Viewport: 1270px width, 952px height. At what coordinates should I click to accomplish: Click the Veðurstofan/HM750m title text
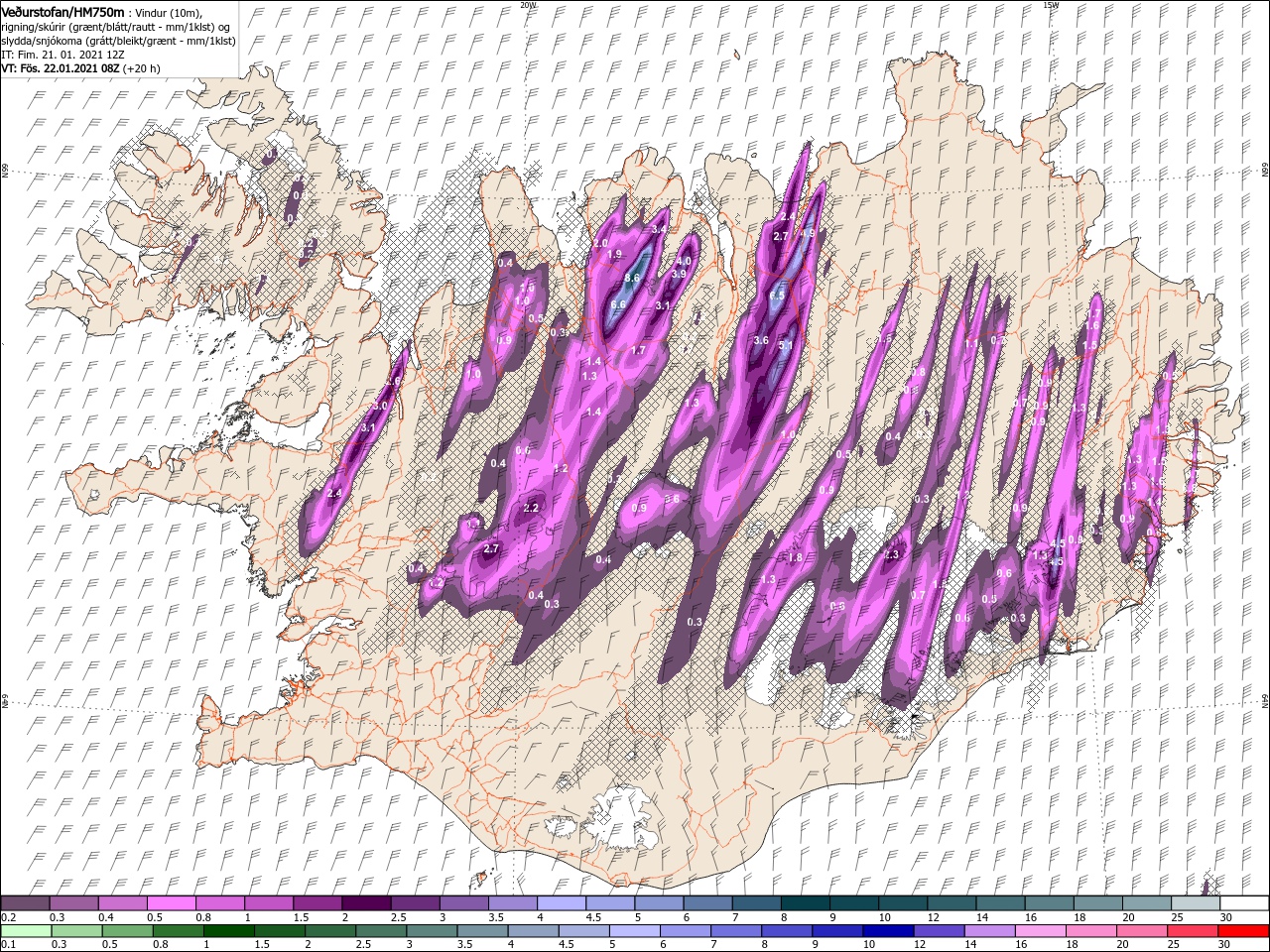pos(63,11)
